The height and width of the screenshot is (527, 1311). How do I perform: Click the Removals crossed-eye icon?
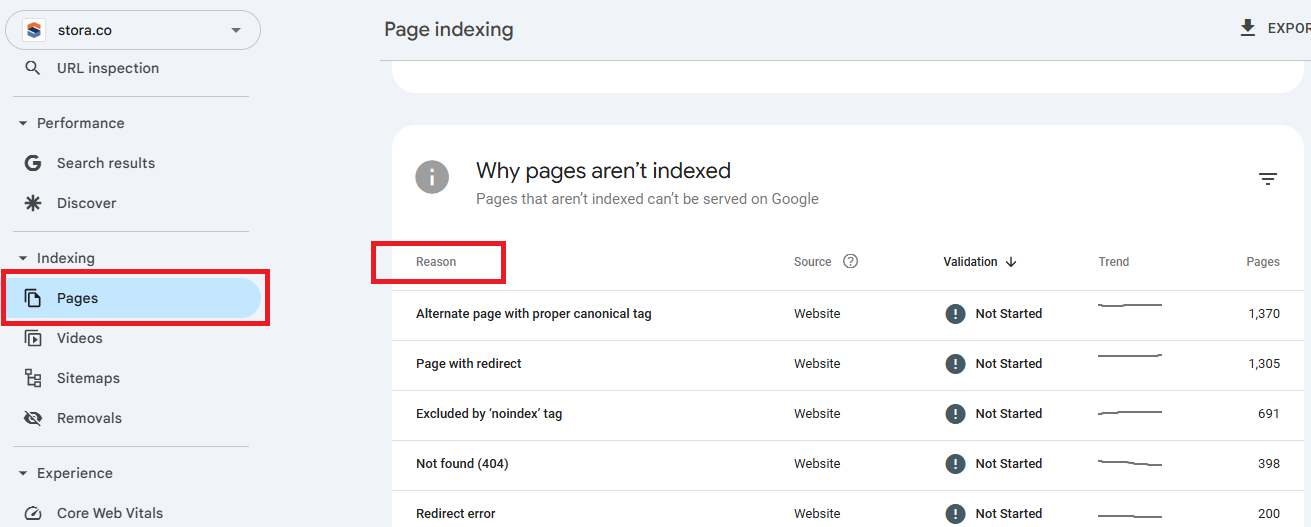(x=33, y=418)
